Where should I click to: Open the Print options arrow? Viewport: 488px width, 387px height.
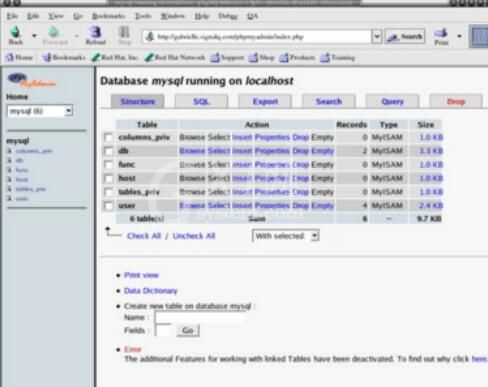[x=459, y=36]
